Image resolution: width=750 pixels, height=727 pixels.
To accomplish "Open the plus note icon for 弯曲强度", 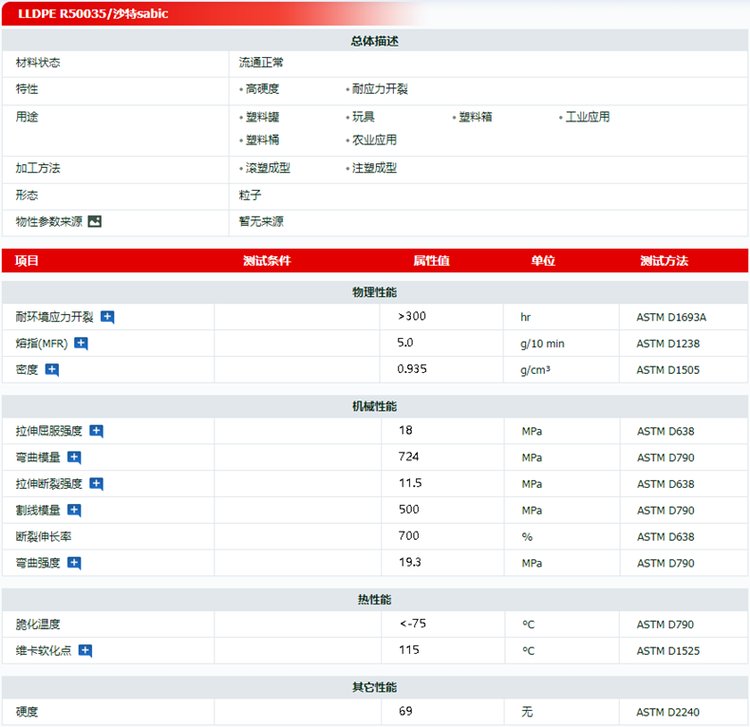I will (74, 563).
